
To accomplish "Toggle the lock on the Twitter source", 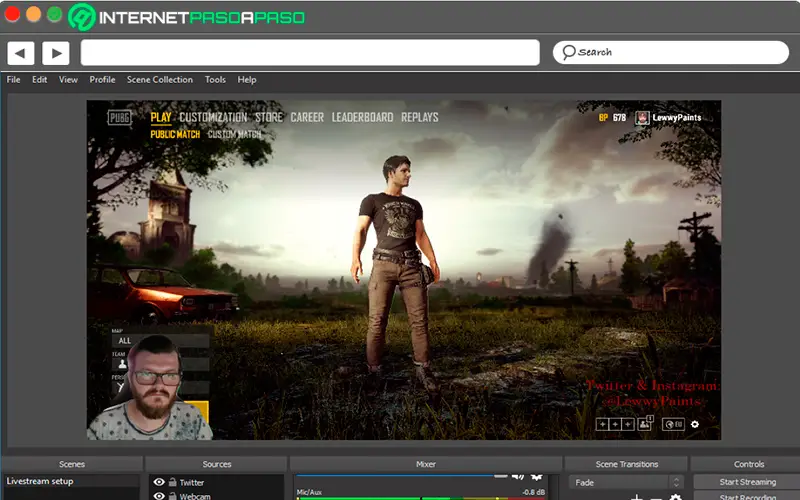I will tap(173, 482).
